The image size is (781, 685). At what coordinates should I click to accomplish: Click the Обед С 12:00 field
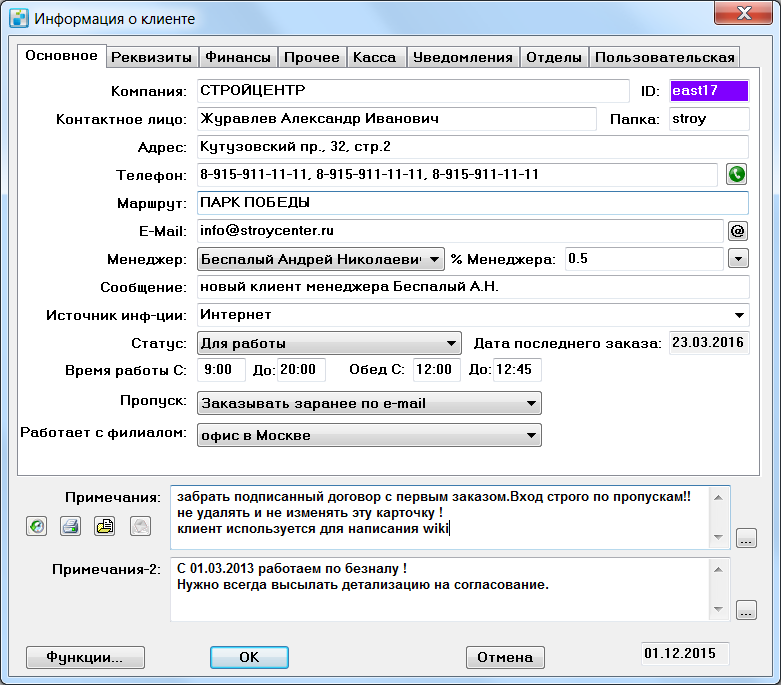pyautogui.click(x=437, y=370)
